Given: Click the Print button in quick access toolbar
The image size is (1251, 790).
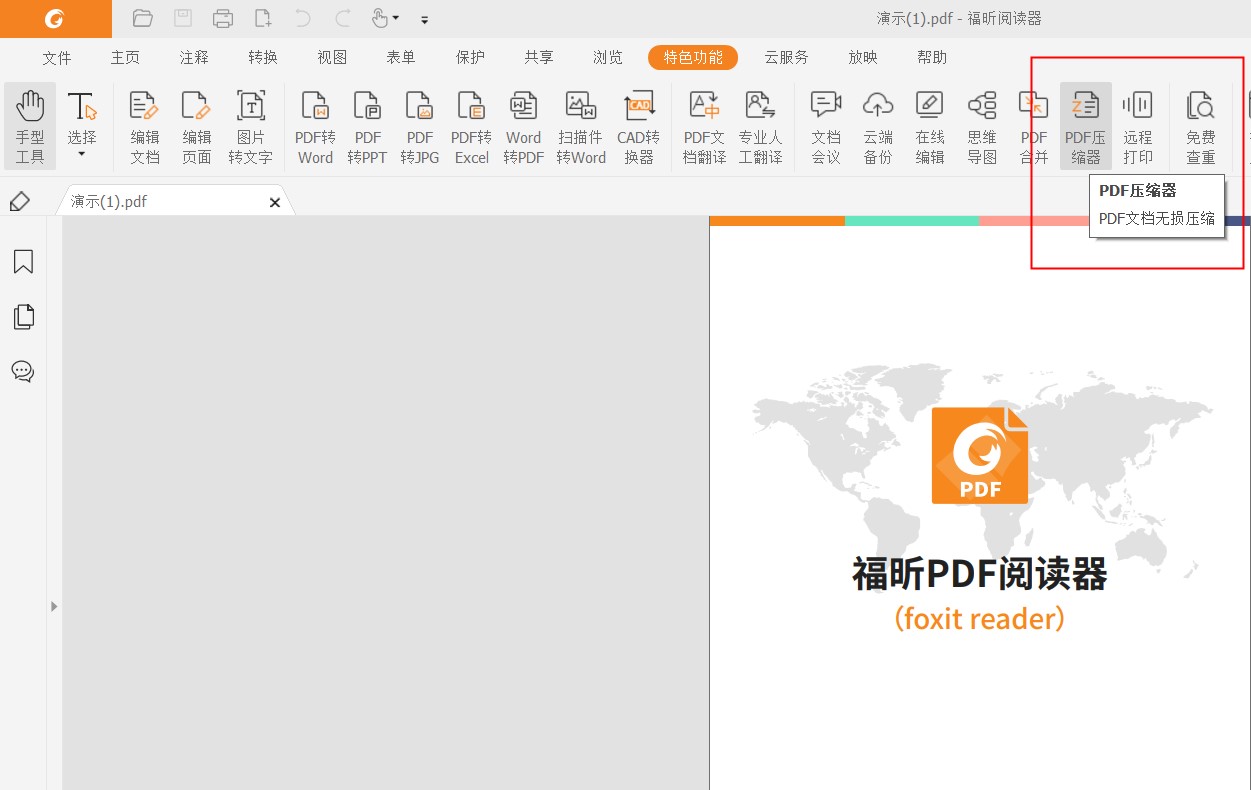Looking at the screenshot, I should [222, 18].
